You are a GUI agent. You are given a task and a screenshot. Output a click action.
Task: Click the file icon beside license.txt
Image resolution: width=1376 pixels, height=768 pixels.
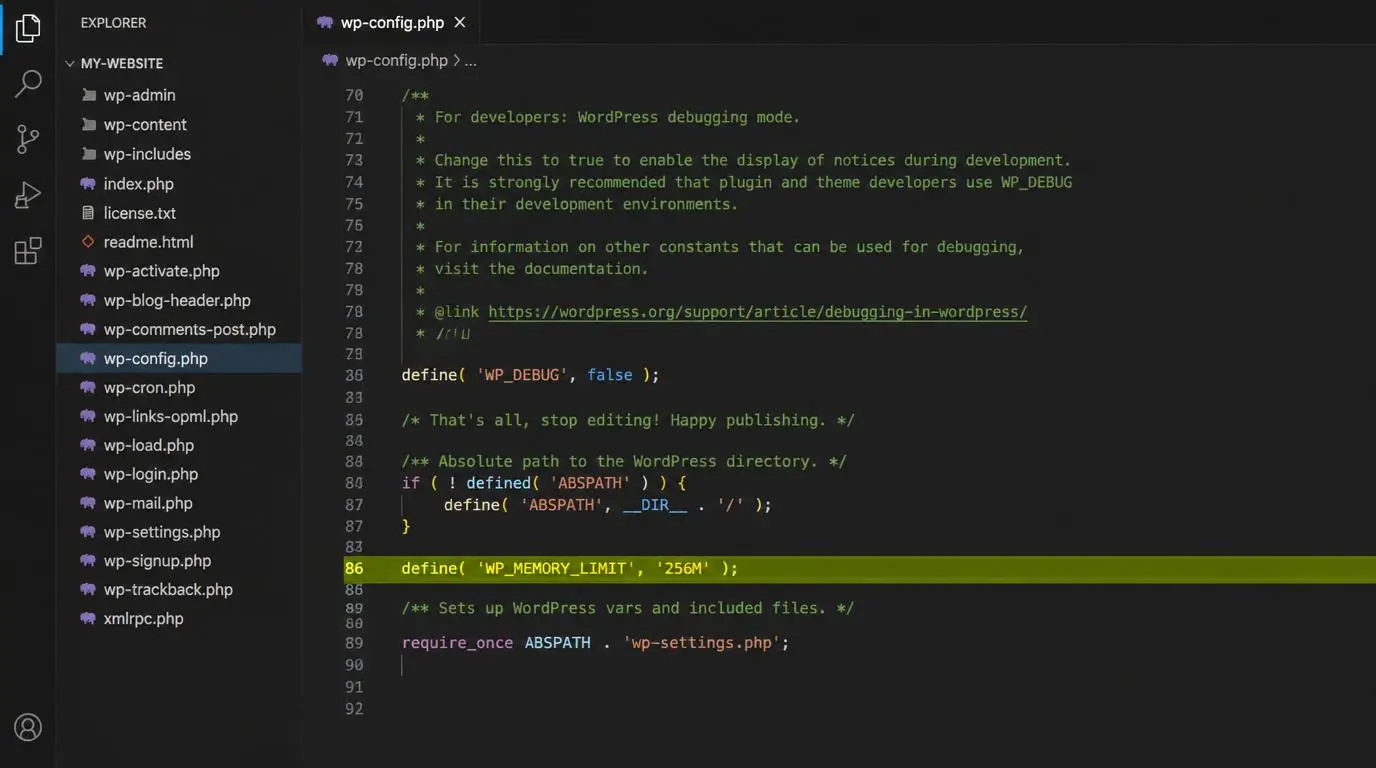[x=88, y=213]
